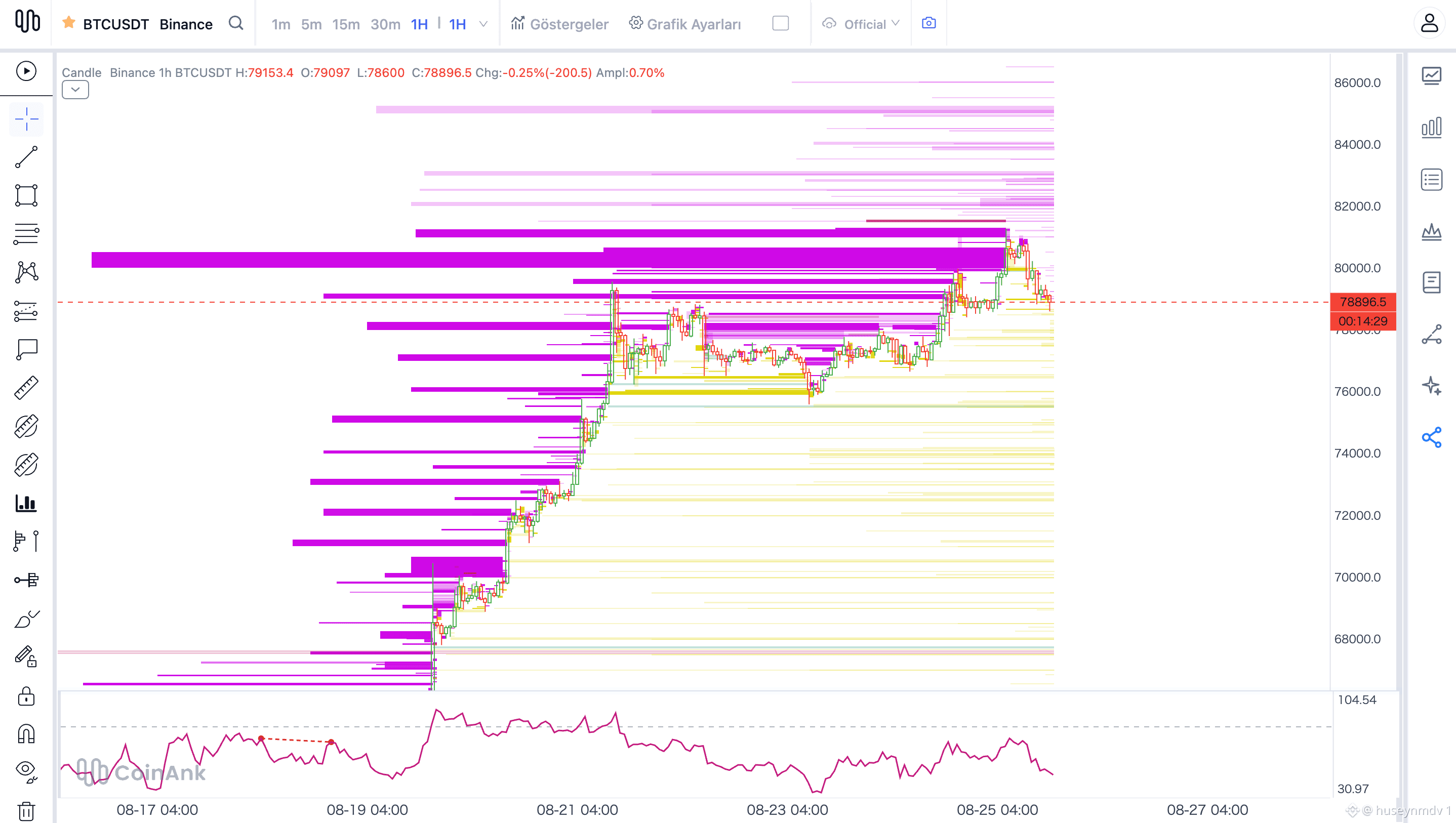
Task: Select the horizontal lines tool
Action: [x=26, y=234]
